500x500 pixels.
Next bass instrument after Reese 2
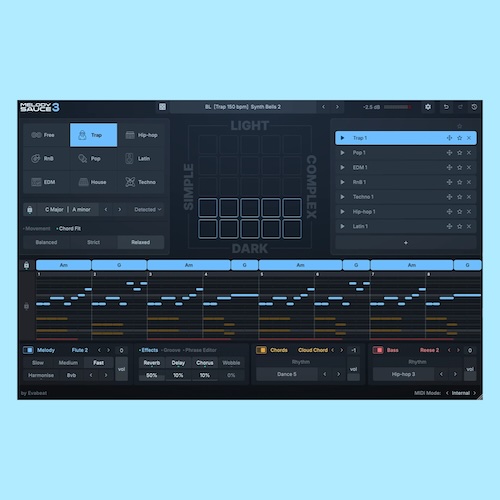[x=458, y=350]
